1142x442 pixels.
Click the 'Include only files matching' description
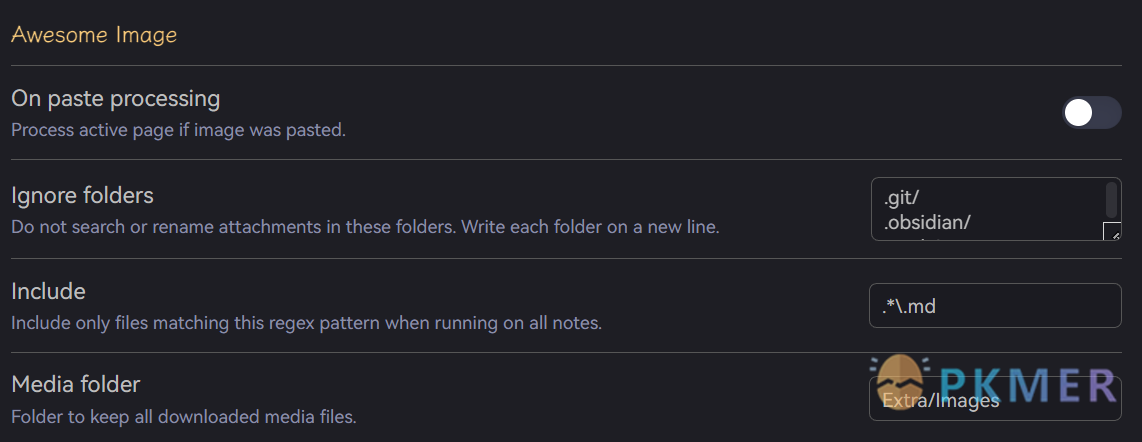(307, 322)
